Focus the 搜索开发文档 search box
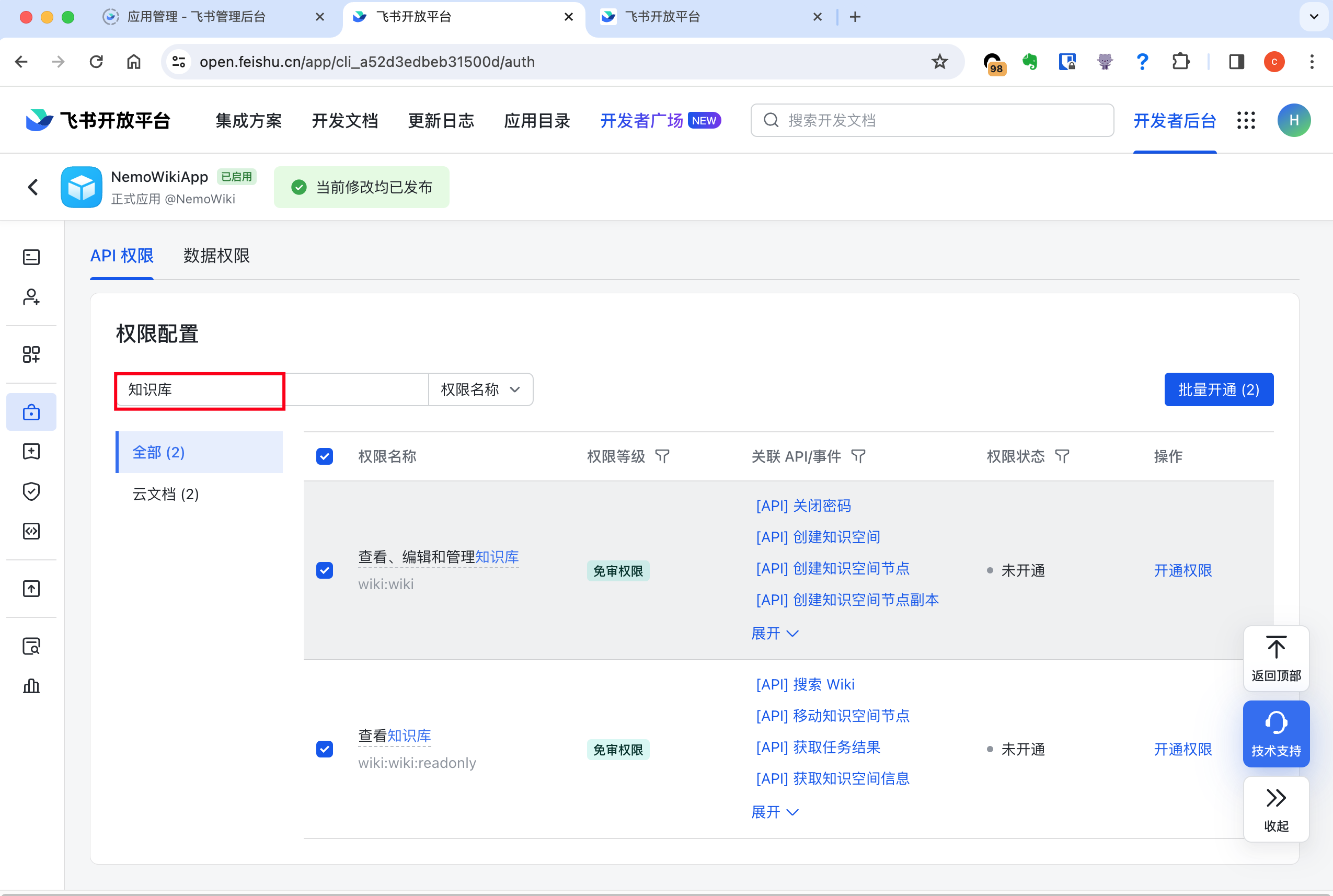This screenshot has width=1333, height=896. point(932,121)
